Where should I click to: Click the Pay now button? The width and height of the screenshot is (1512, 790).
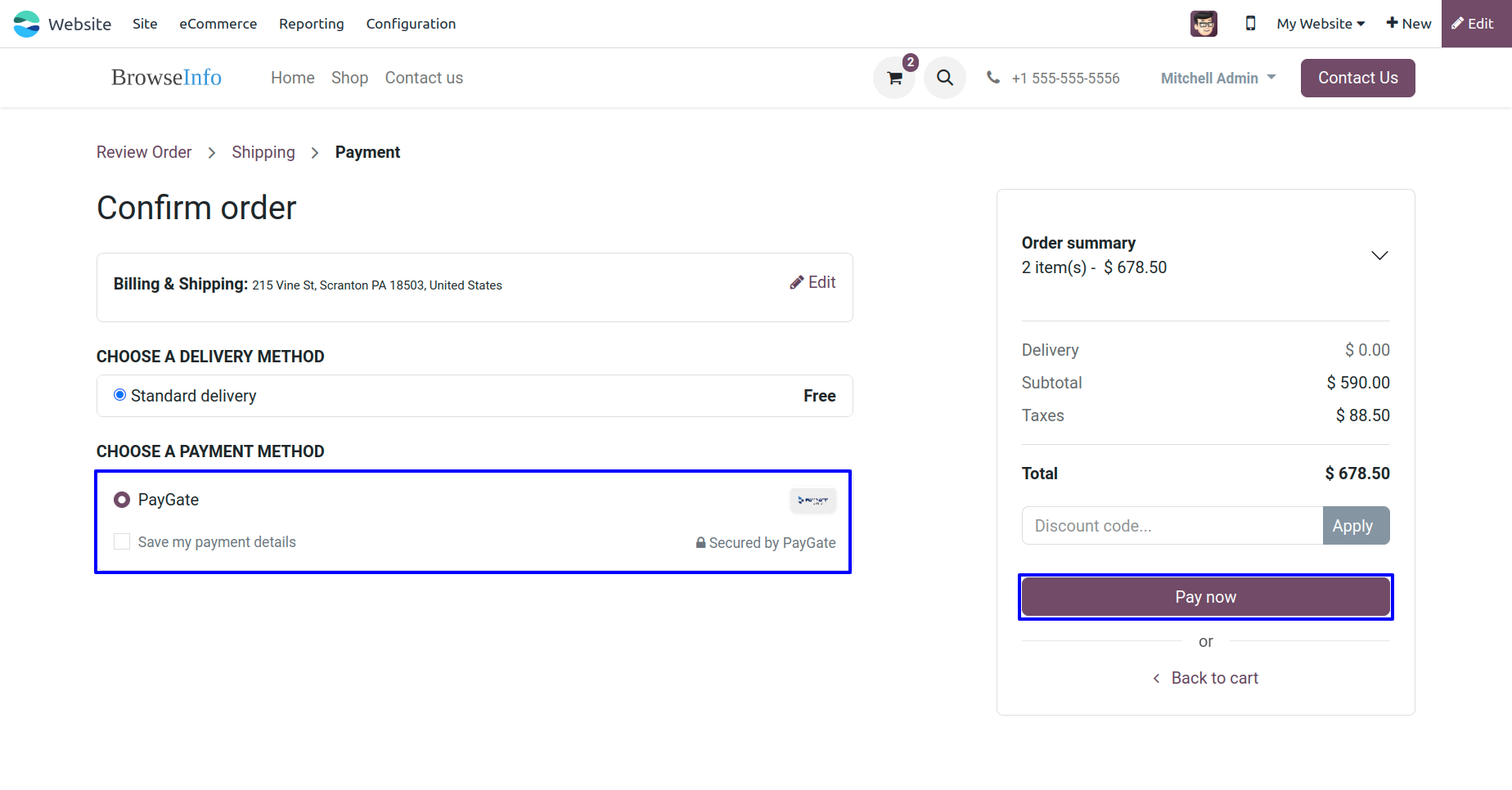point(1205,597)
